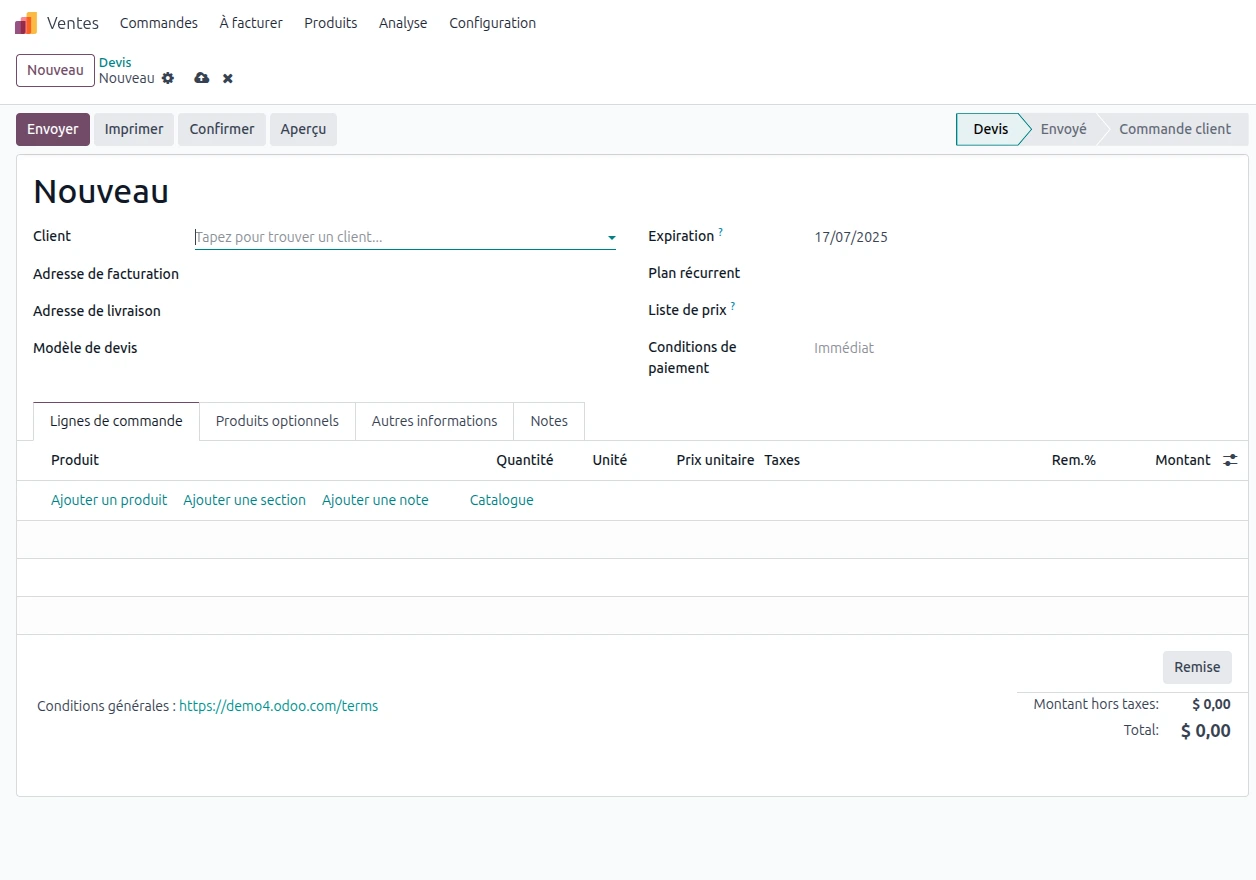The image size is (1256, 880).
Task: Discard changes with the X icon
Action: point(228,78)
